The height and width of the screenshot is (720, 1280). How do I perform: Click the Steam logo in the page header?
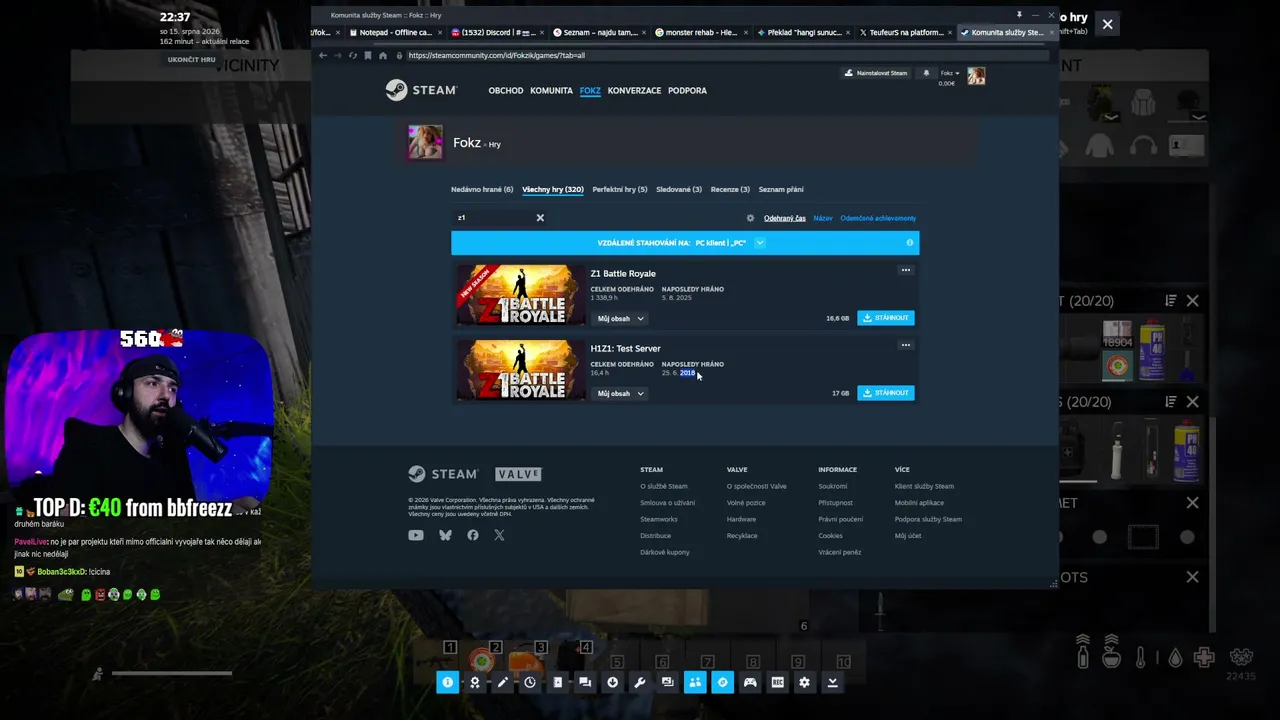coord(421,90)
